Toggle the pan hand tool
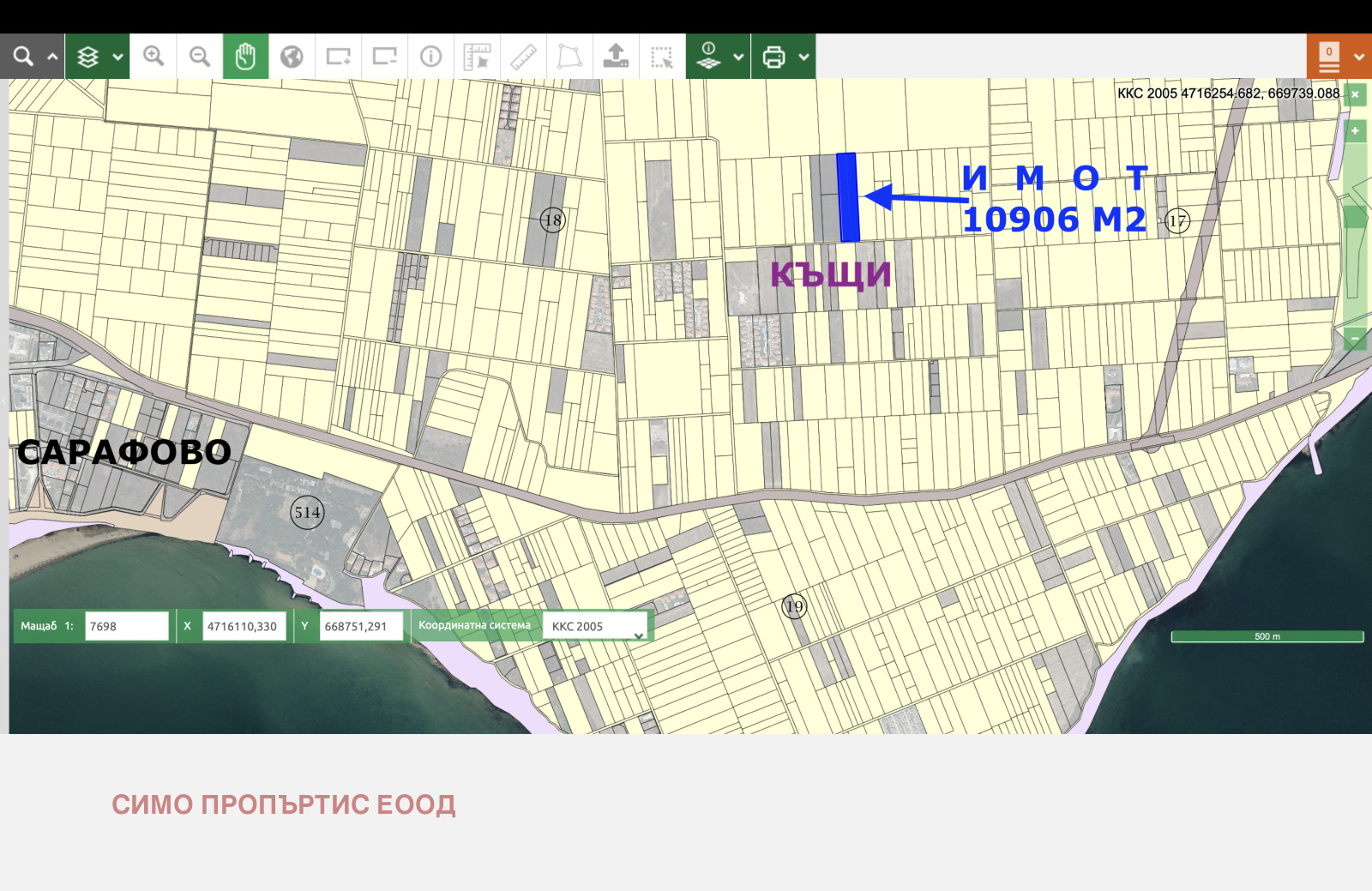Screen dimensions: 1372x891 246,57
